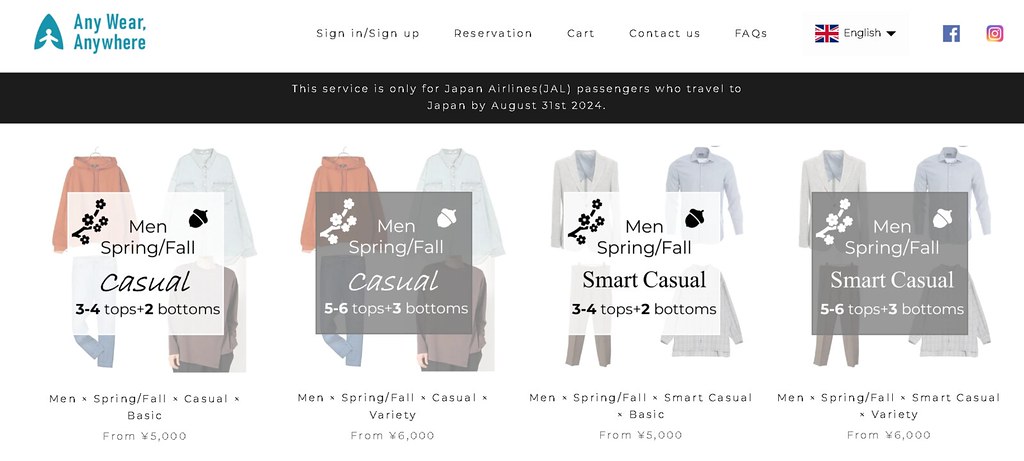Click the UK flag icon
1024x461 pixels.
(x=827, y=33)
